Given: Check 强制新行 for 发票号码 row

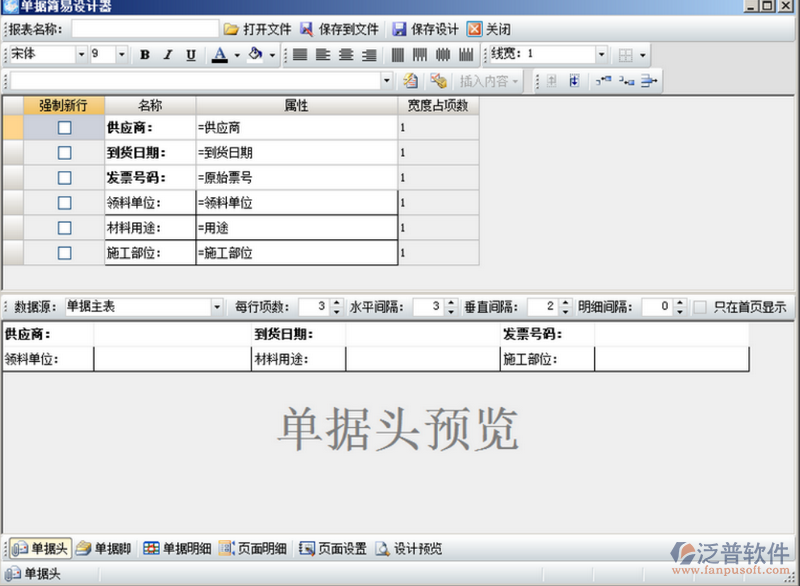Looking at the screenshot, I should [x=64, y=177].
